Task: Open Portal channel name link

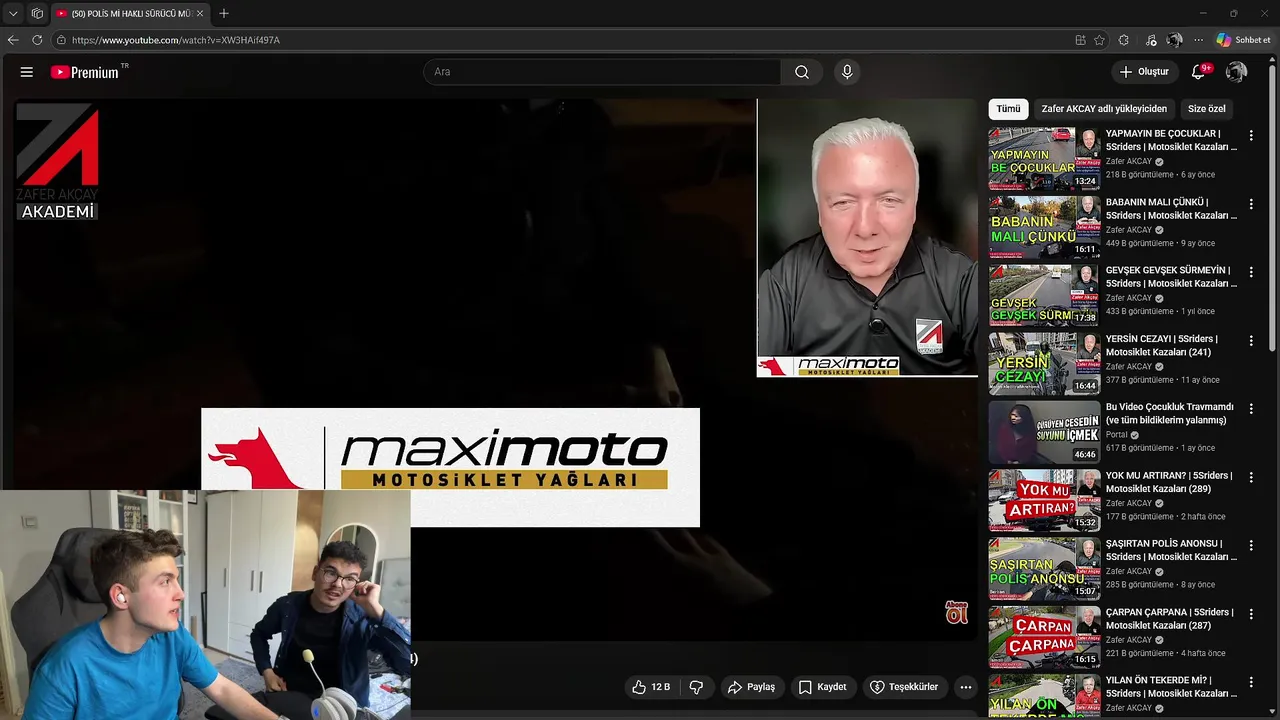Action: click(1116, 435)
